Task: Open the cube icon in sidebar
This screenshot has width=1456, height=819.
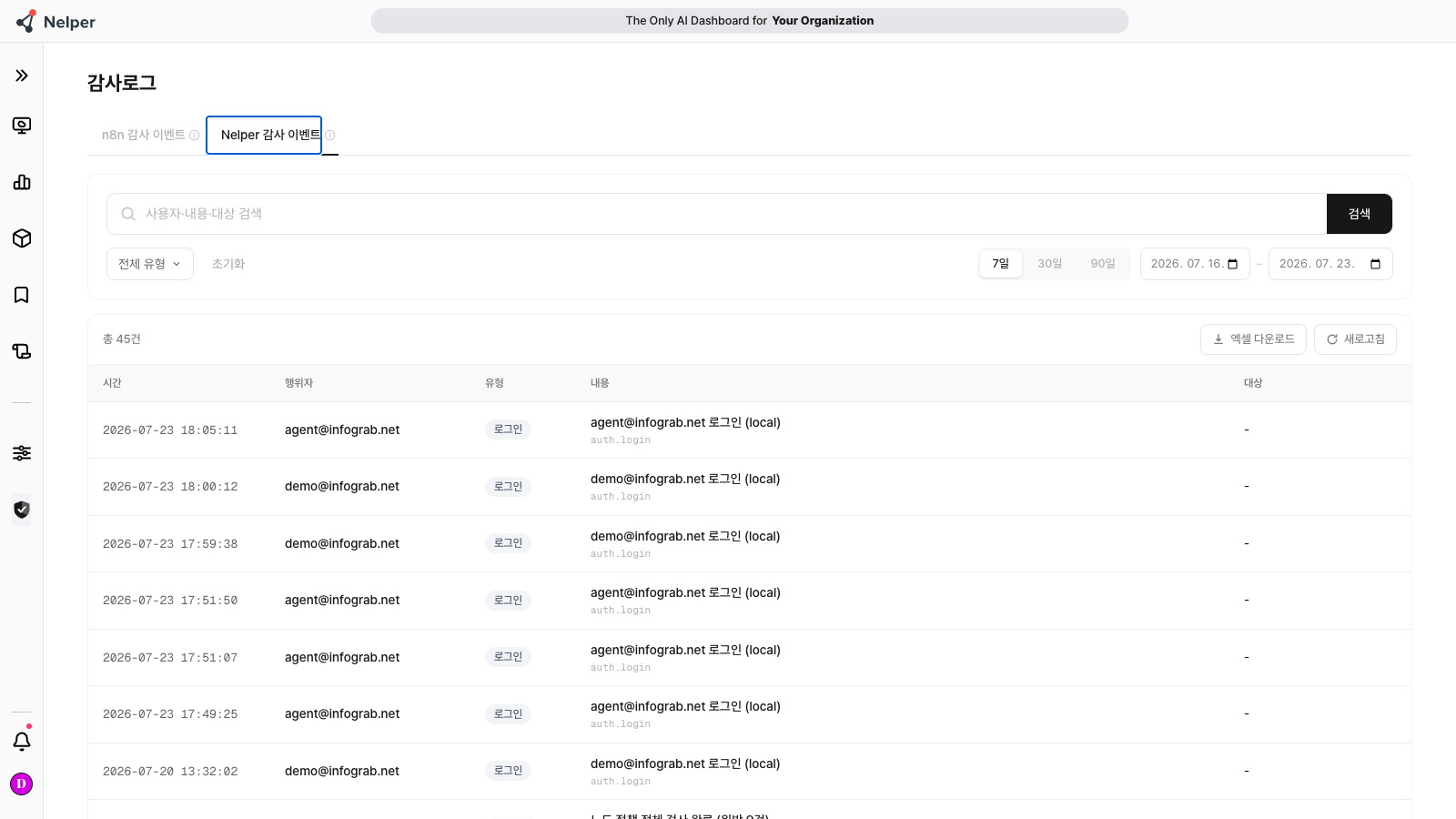Action: pos(22,238)
